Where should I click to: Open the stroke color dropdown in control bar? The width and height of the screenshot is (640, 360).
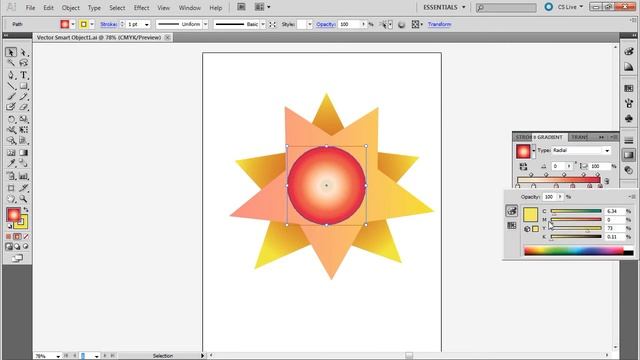pos(92,24)
